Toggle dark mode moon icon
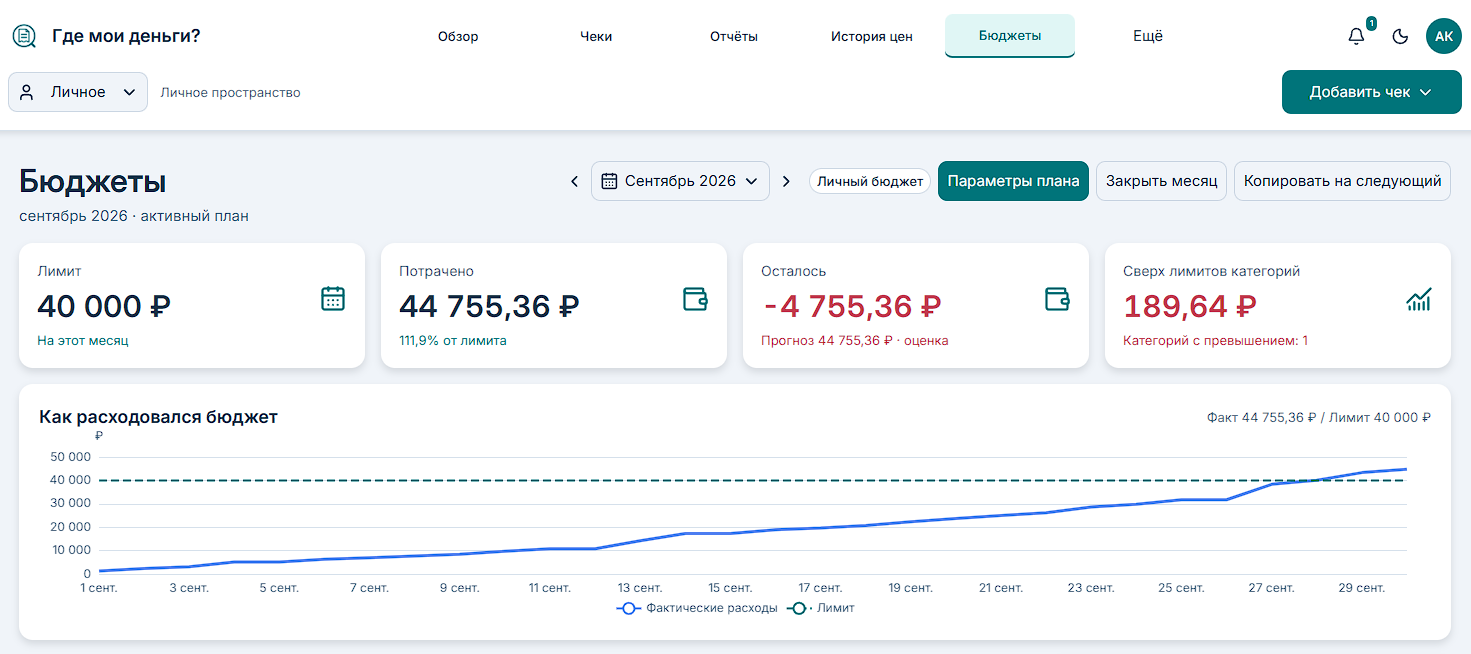 1400,36
